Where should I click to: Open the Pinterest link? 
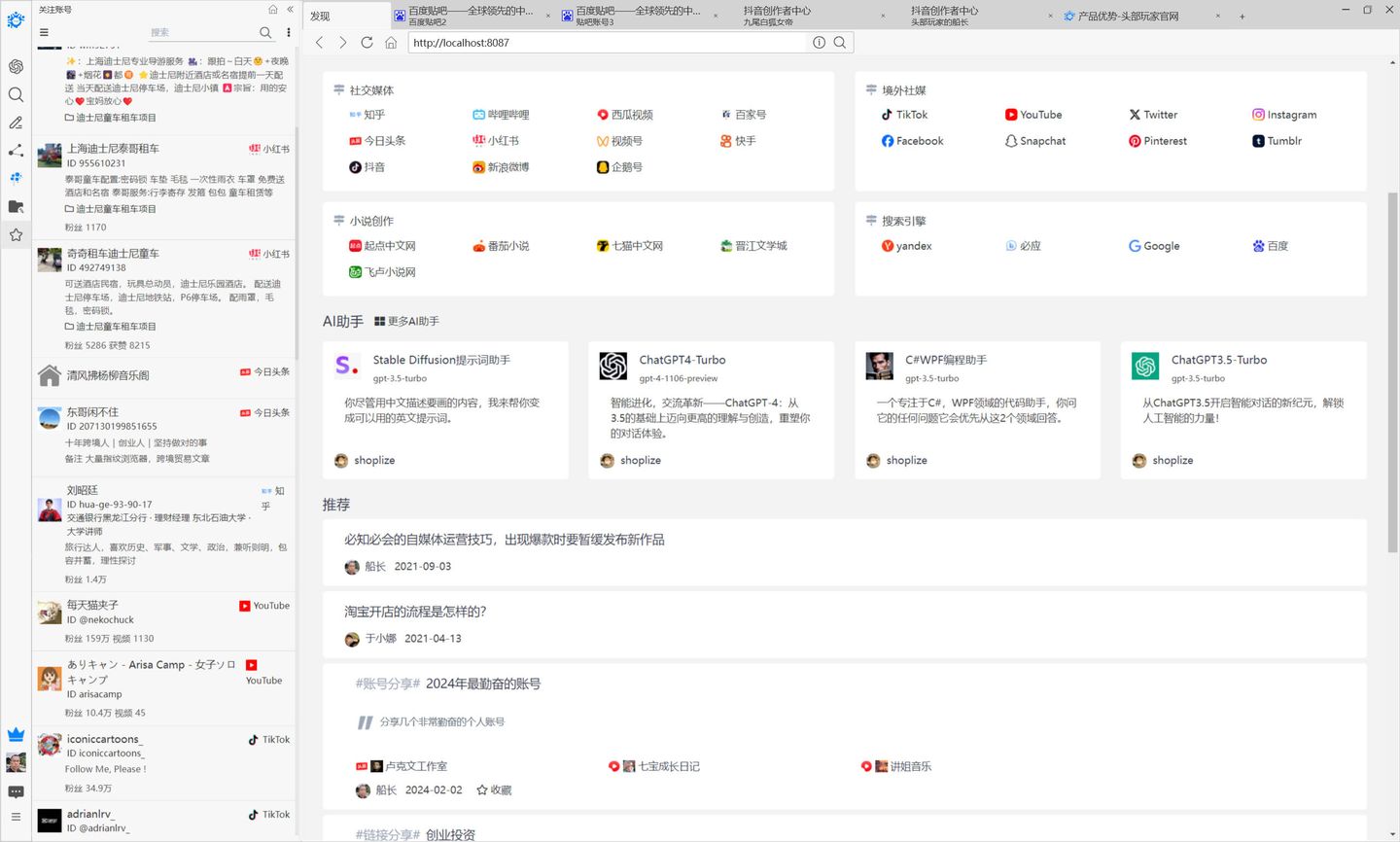[x=1158, y=141]
